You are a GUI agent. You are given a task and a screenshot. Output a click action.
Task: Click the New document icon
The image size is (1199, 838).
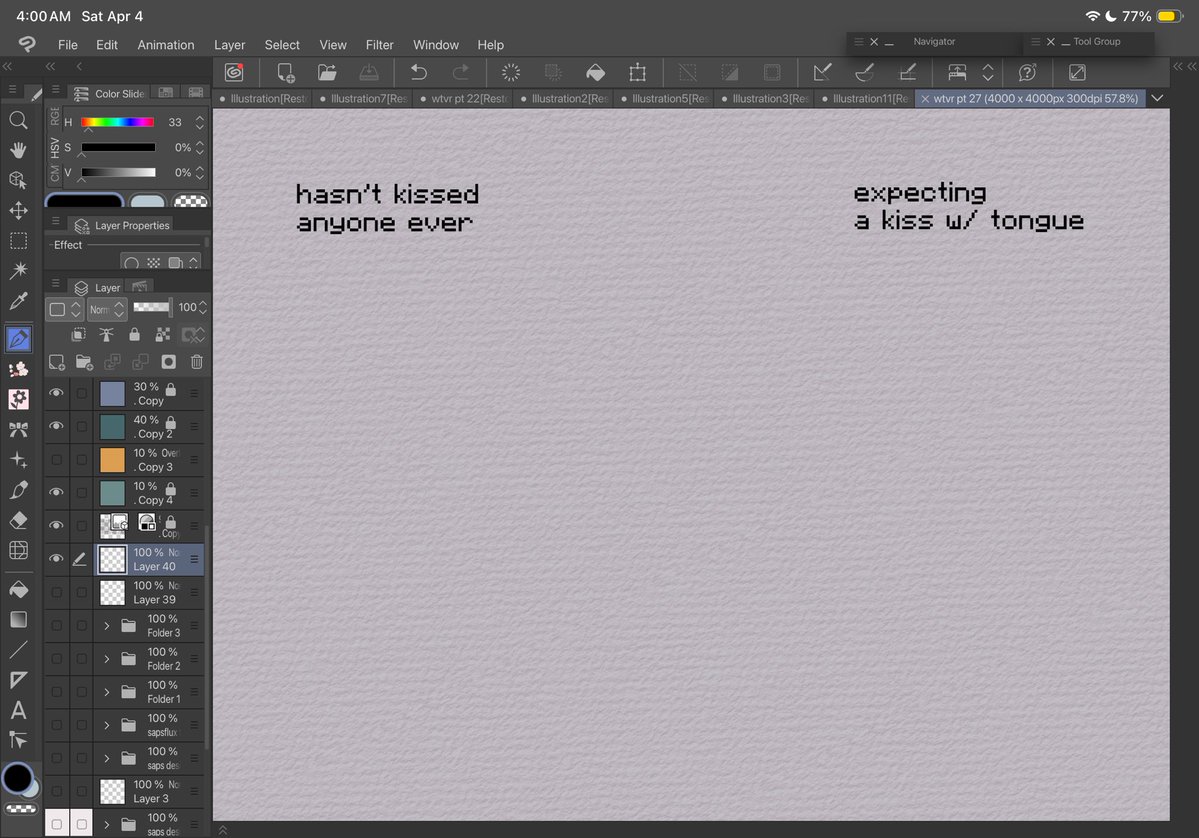[x=285, y=73]
